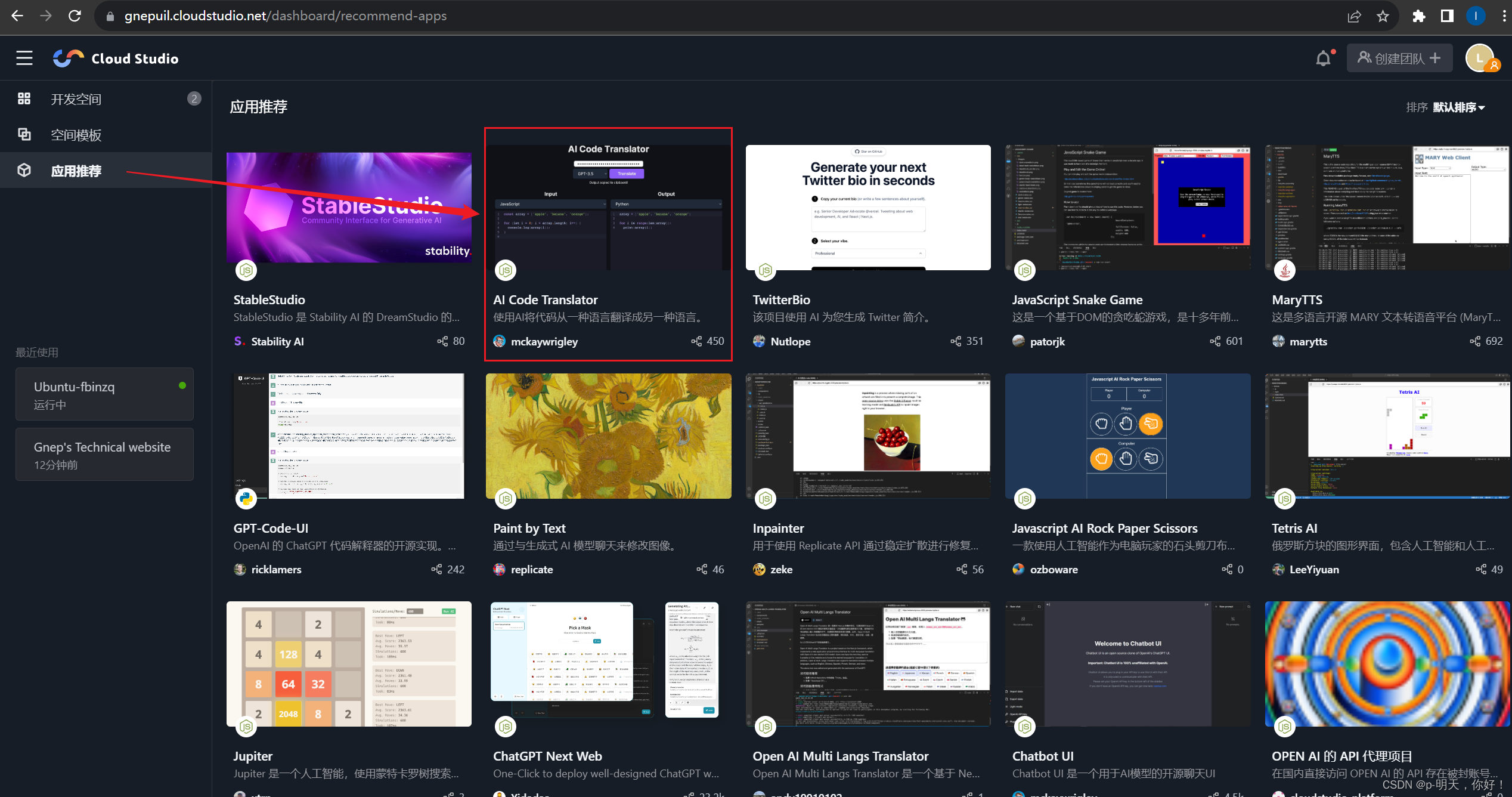Open the notifications bell
1512x797 pixels.
point(1323,58)
